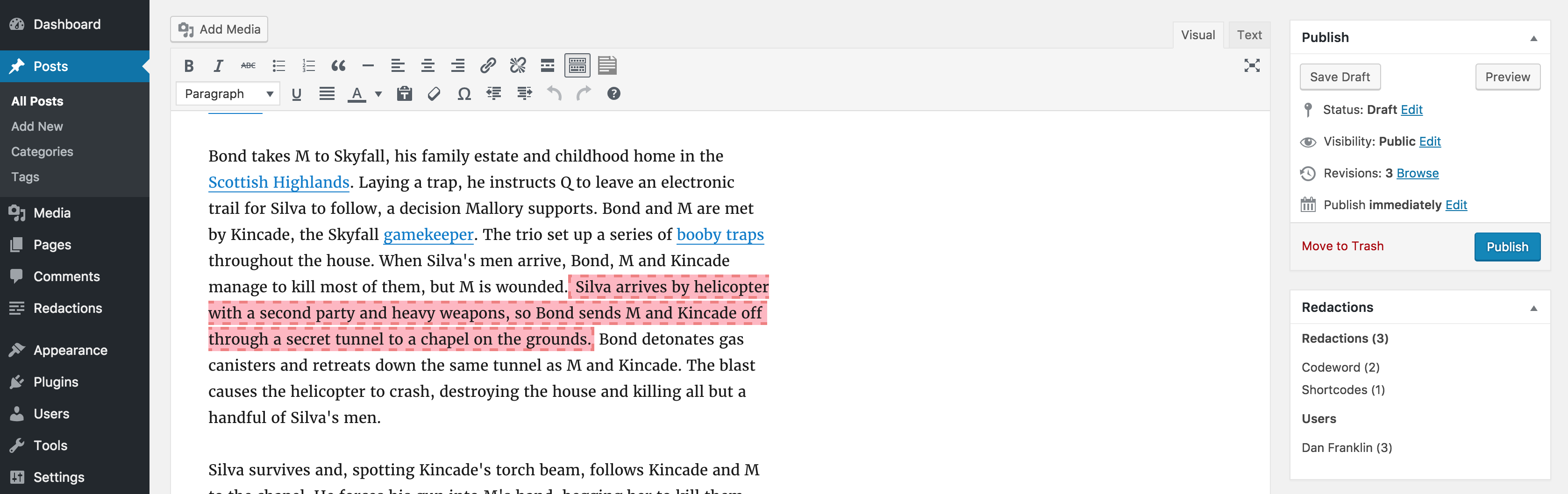Toggle paste as text
The width and height of the screenshot is (1568, 494).
404,94
